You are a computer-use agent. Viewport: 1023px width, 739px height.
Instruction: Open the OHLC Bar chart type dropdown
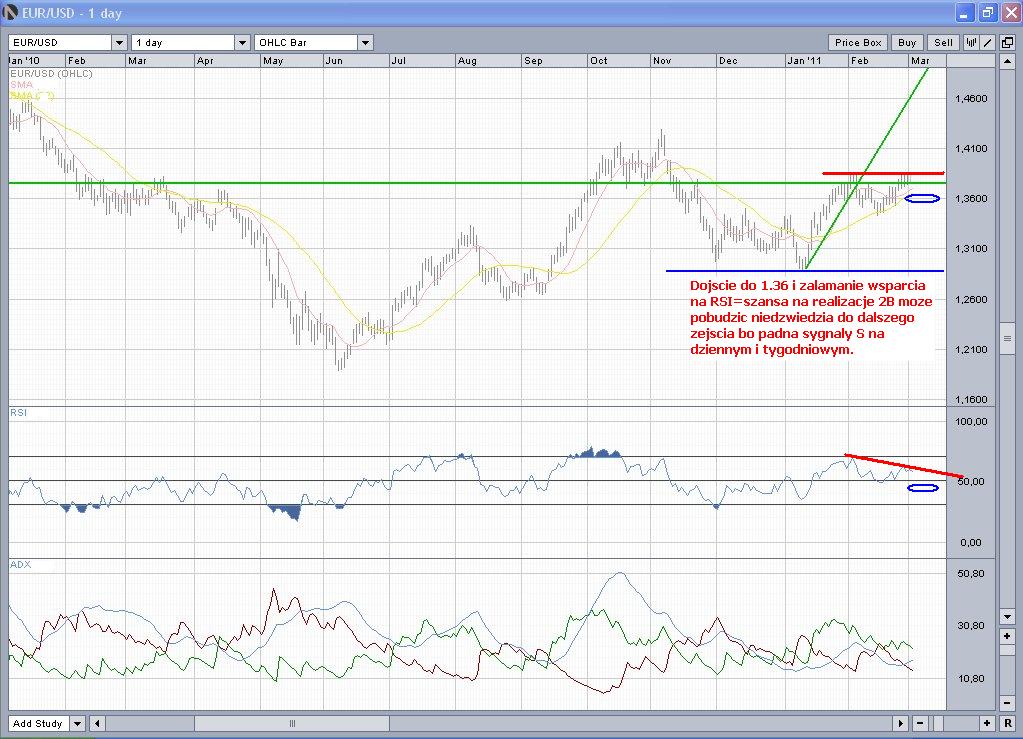pos(365,43)
